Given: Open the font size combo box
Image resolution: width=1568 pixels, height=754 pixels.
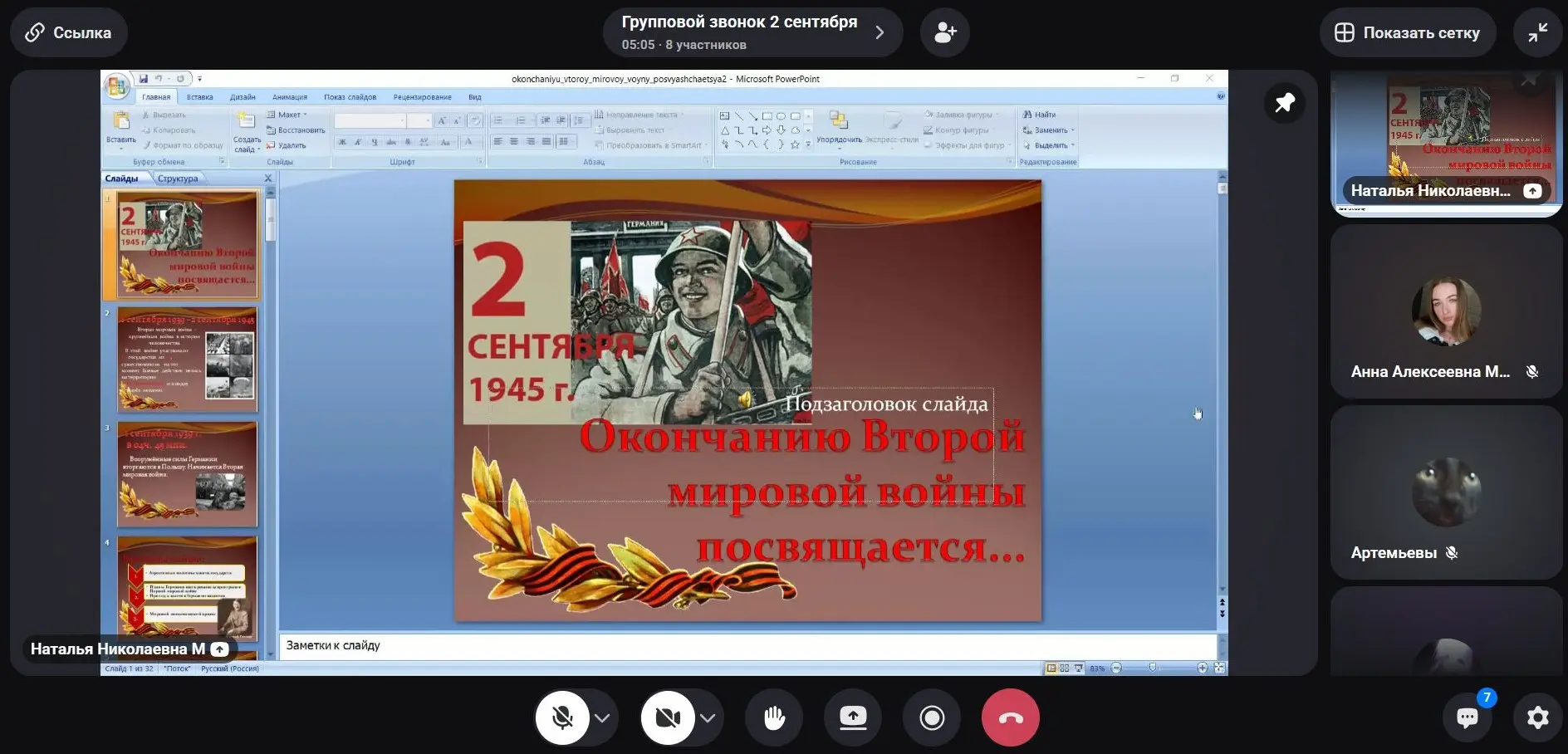Looking at the screenshot, I should point(419,121).
